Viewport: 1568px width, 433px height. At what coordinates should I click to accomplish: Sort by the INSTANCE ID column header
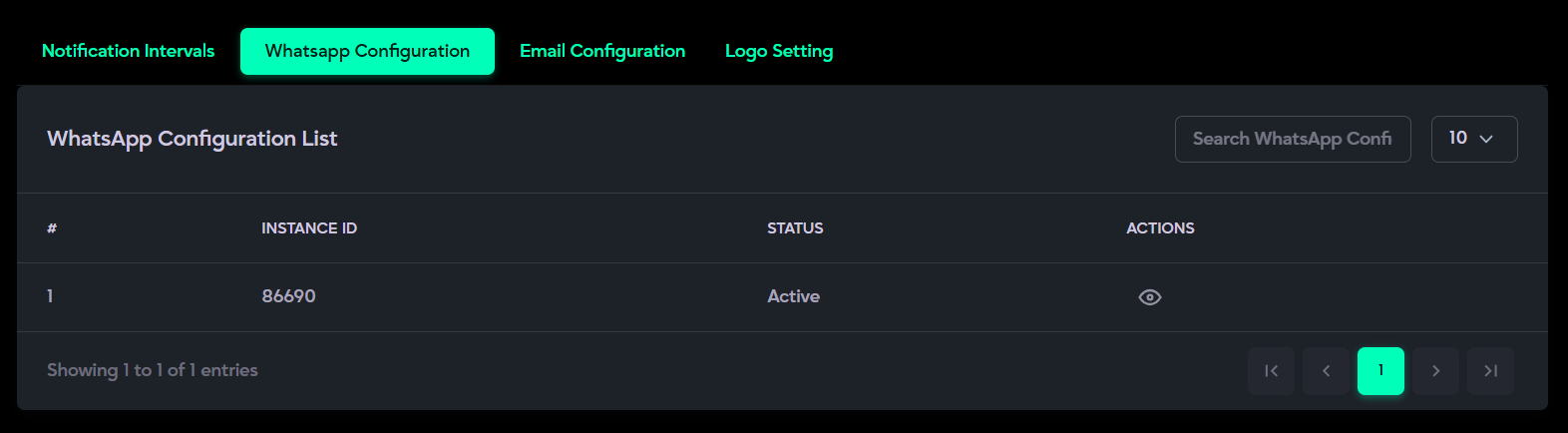[309, 228]
